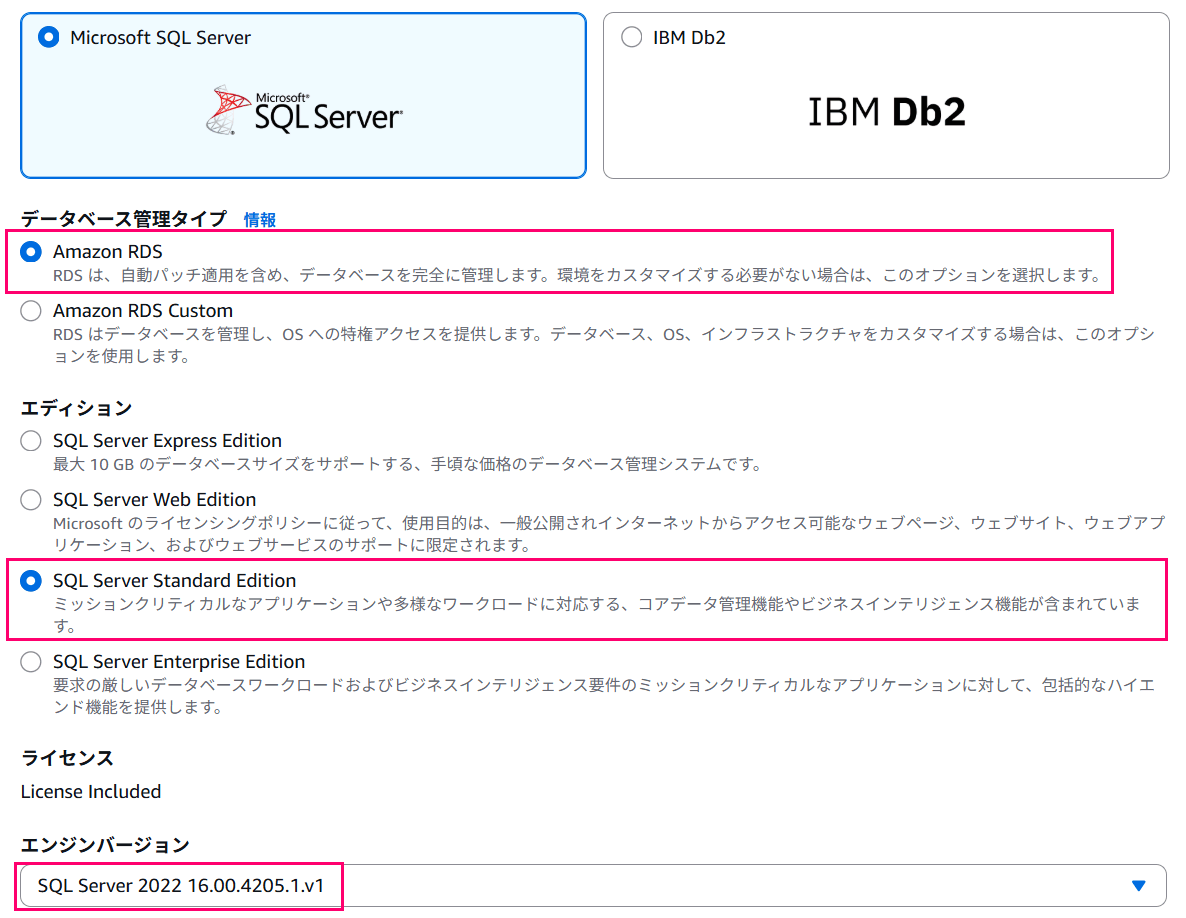Select SQL Server Web Edition radio
The image size is (1186, 918).
(x=31, y=500)
